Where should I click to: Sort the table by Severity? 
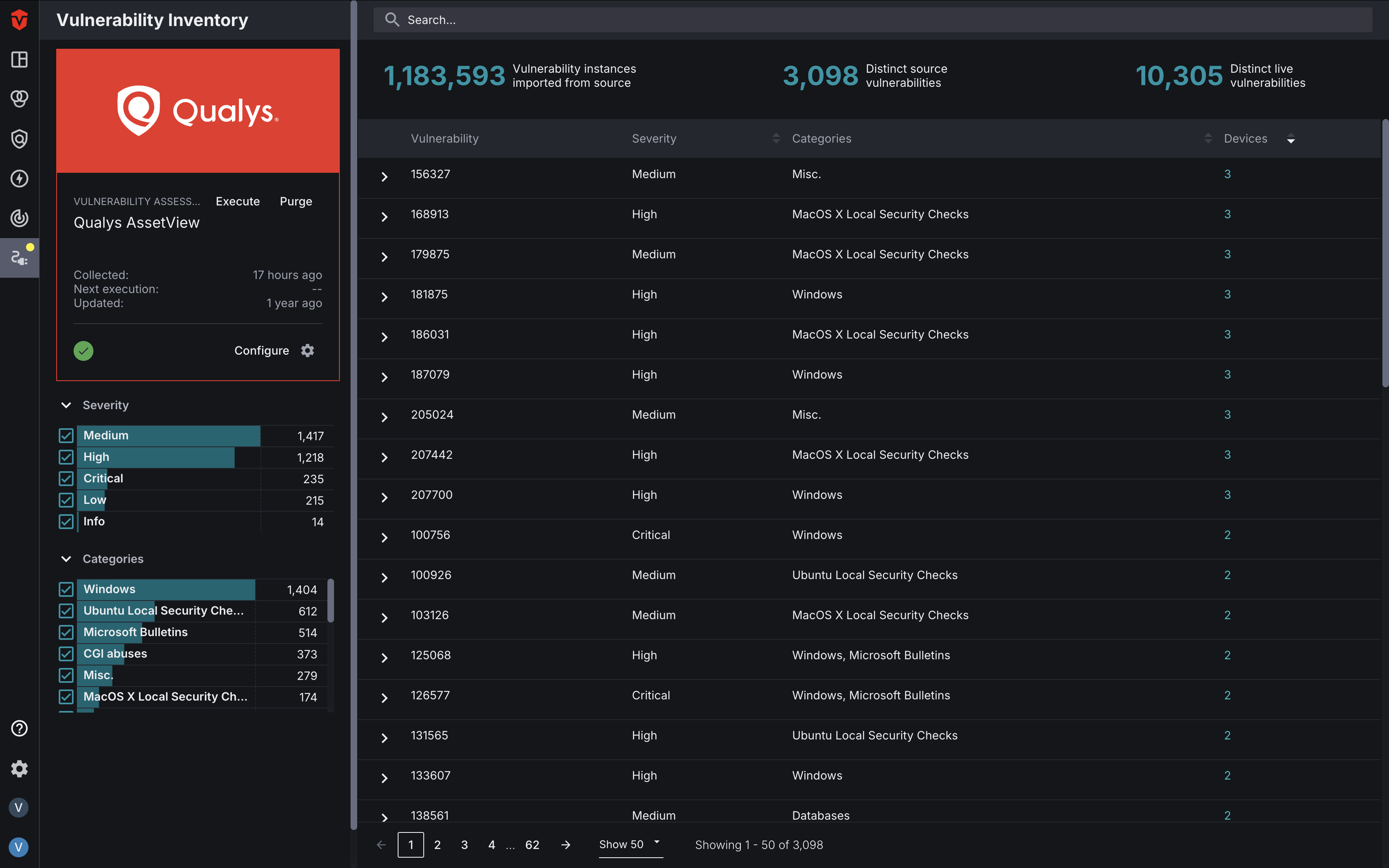(x=776, y=138)
